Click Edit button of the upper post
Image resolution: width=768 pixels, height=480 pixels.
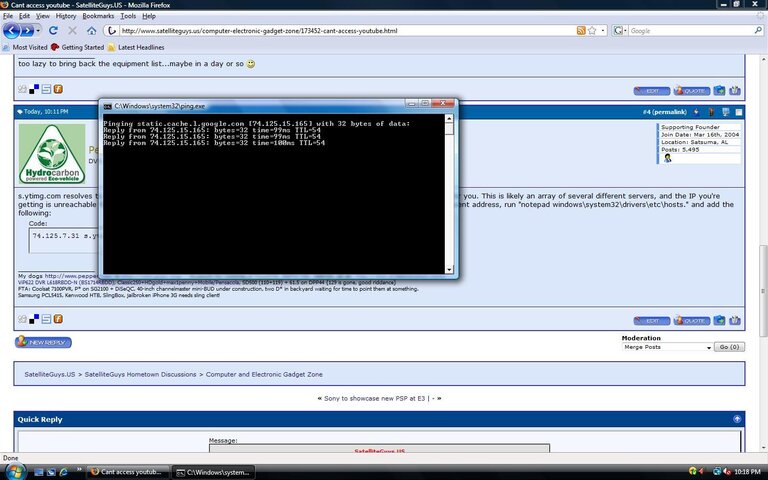(x=651, y=91)
